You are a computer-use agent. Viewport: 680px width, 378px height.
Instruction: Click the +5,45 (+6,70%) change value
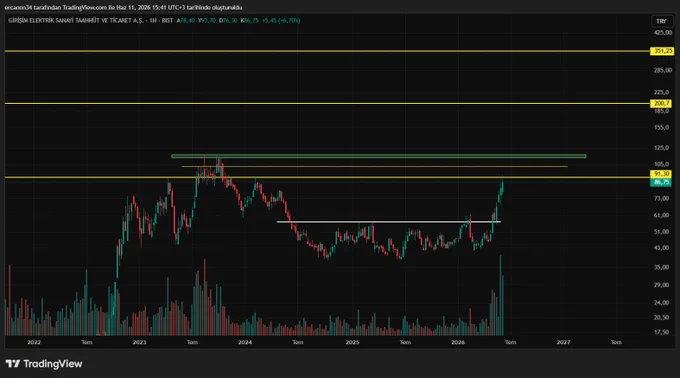pos(281,20)
